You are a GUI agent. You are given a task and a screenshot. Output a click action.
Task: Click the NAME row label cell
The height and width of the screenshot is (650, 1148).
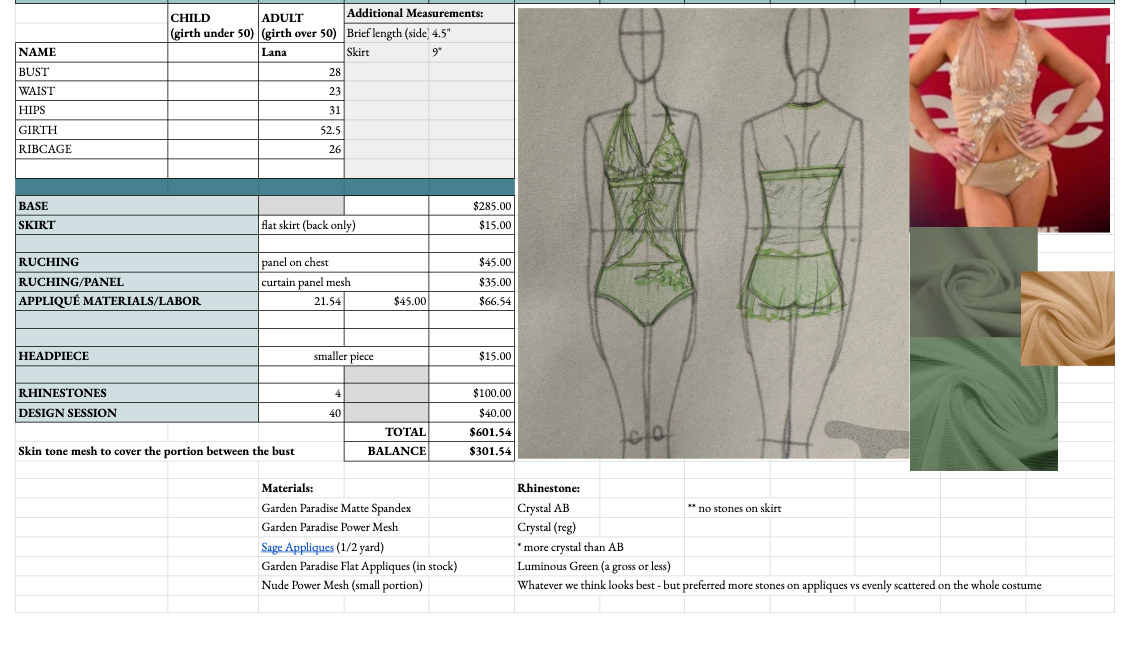pos(92,52)
